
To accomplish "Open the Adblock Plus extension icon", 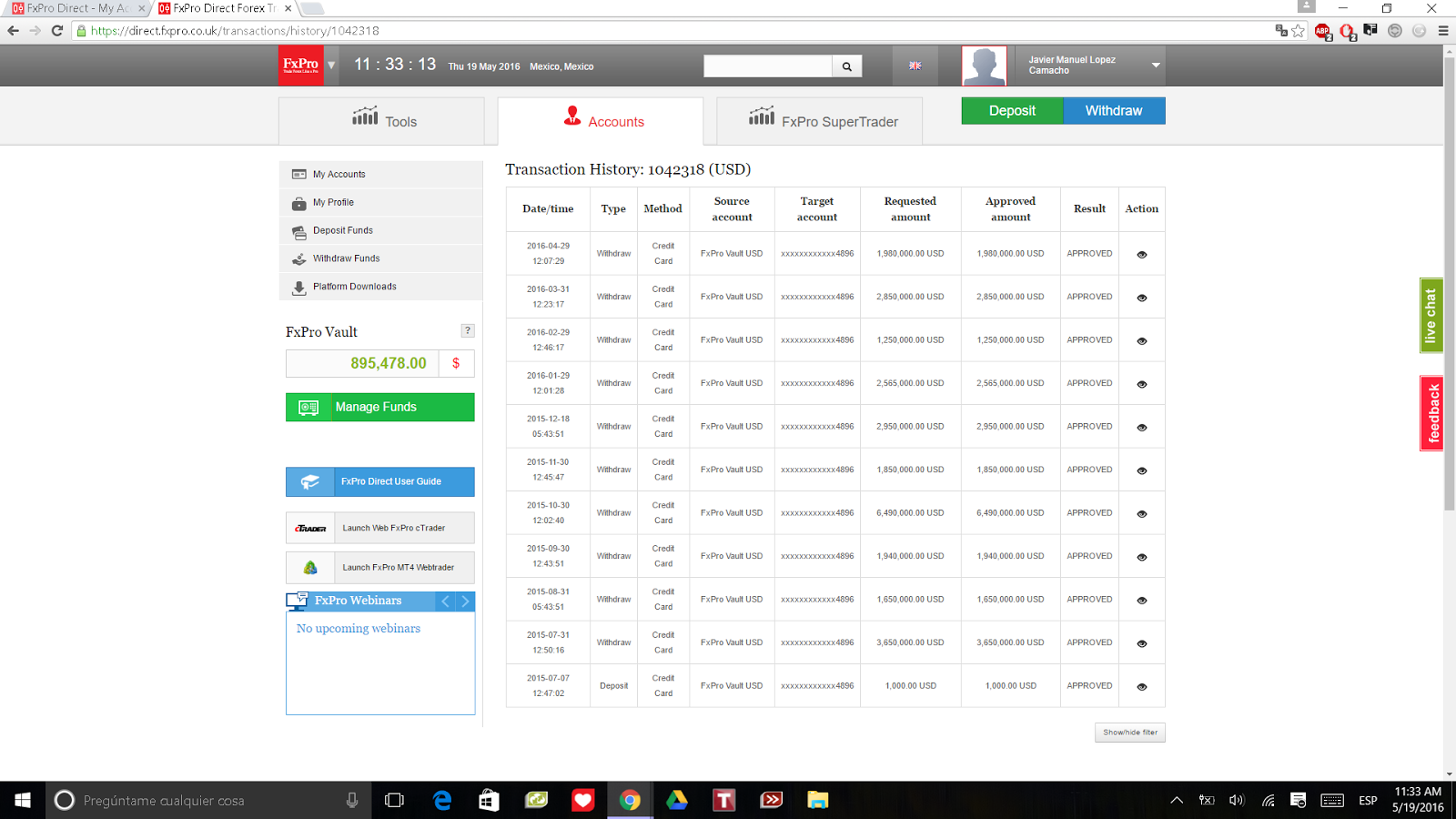I will pyautogui.click(x=1323, y=32).
